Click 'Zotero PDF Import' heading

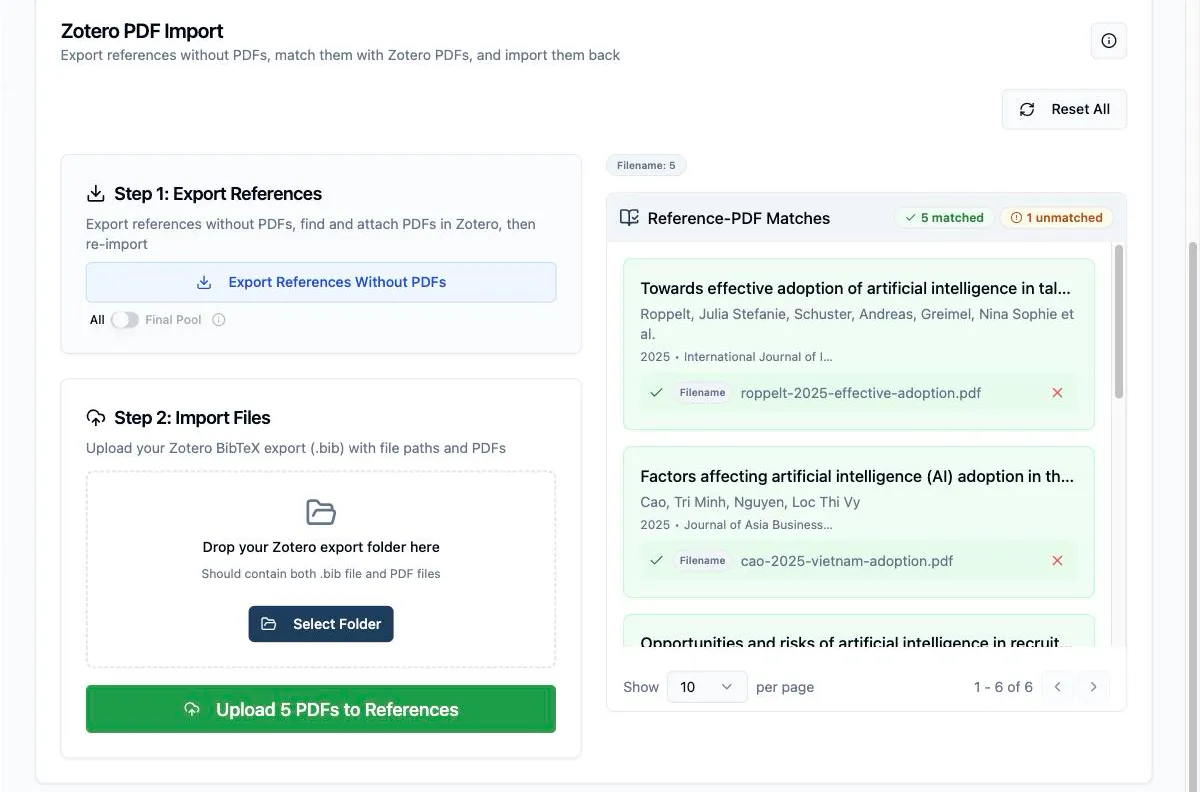click(142, 31)
